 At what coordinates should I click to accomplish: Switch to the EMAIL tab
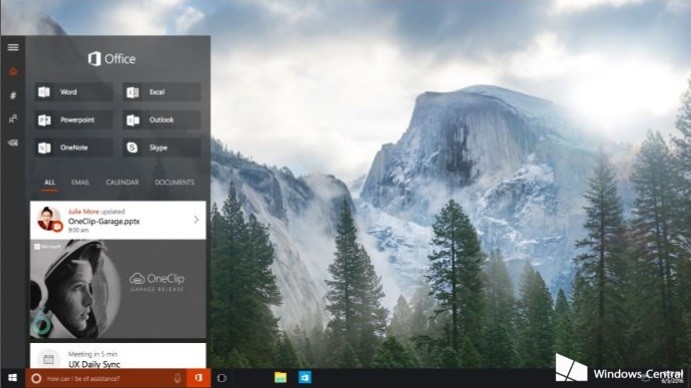click(x=80, y=182)
